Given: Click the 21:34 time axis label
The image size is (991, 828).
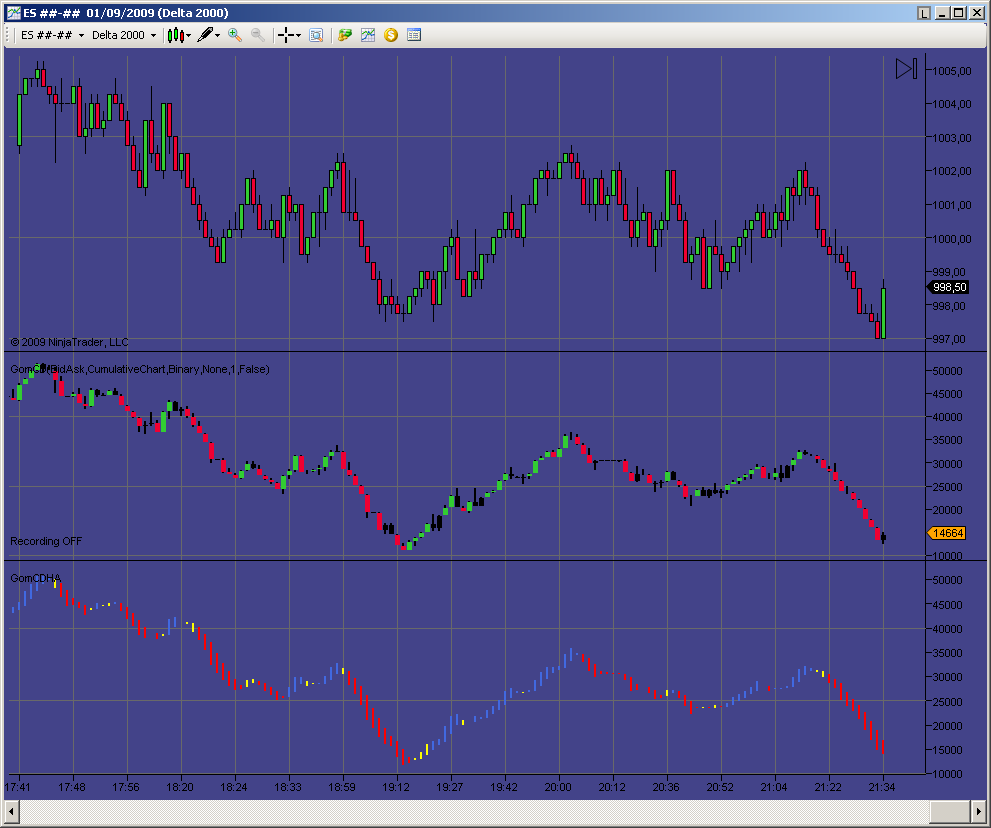Looking at the screenshot, I should (x=882, y=787).
